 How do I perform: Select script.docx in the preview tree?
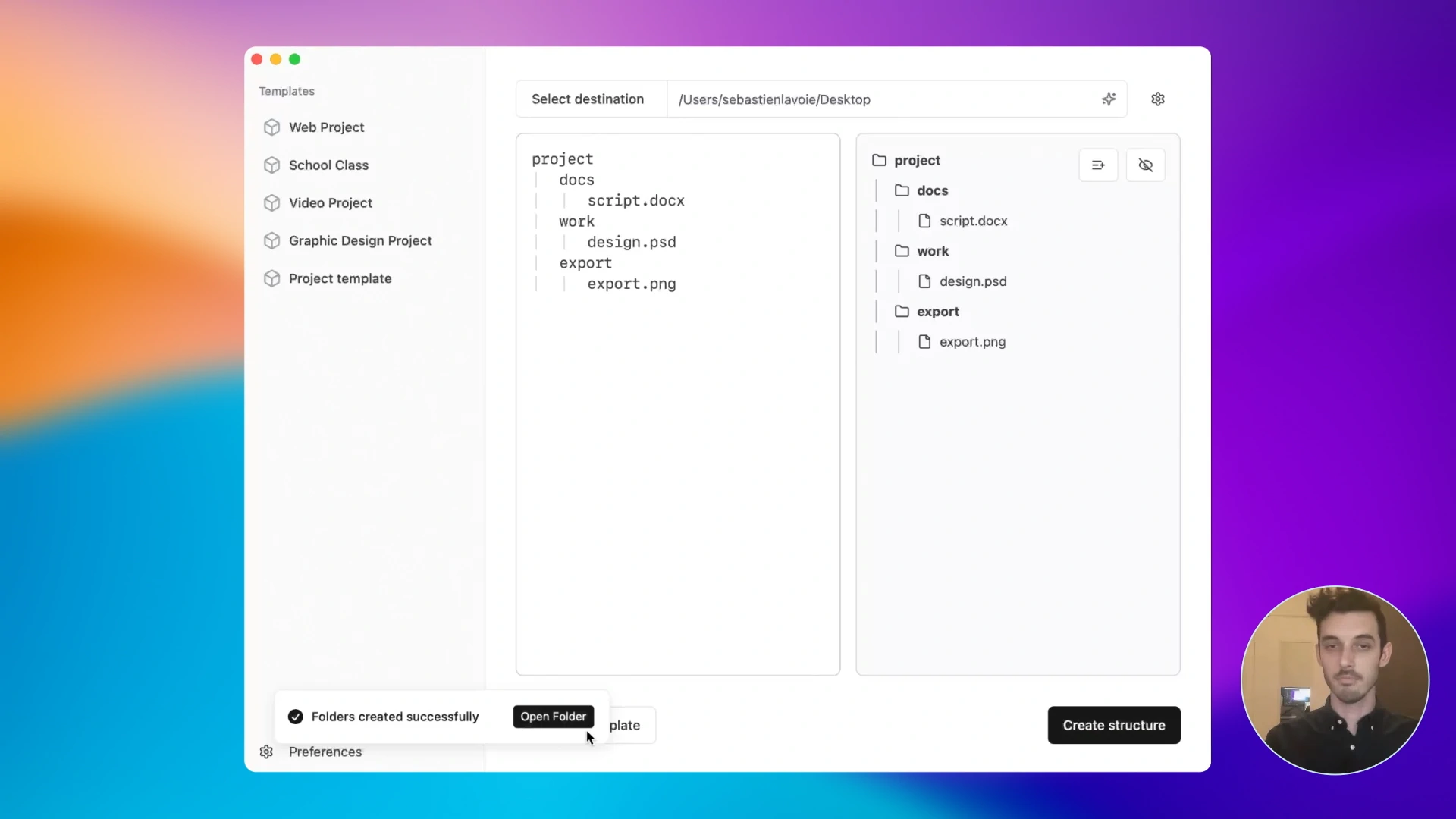coord(973,221)
